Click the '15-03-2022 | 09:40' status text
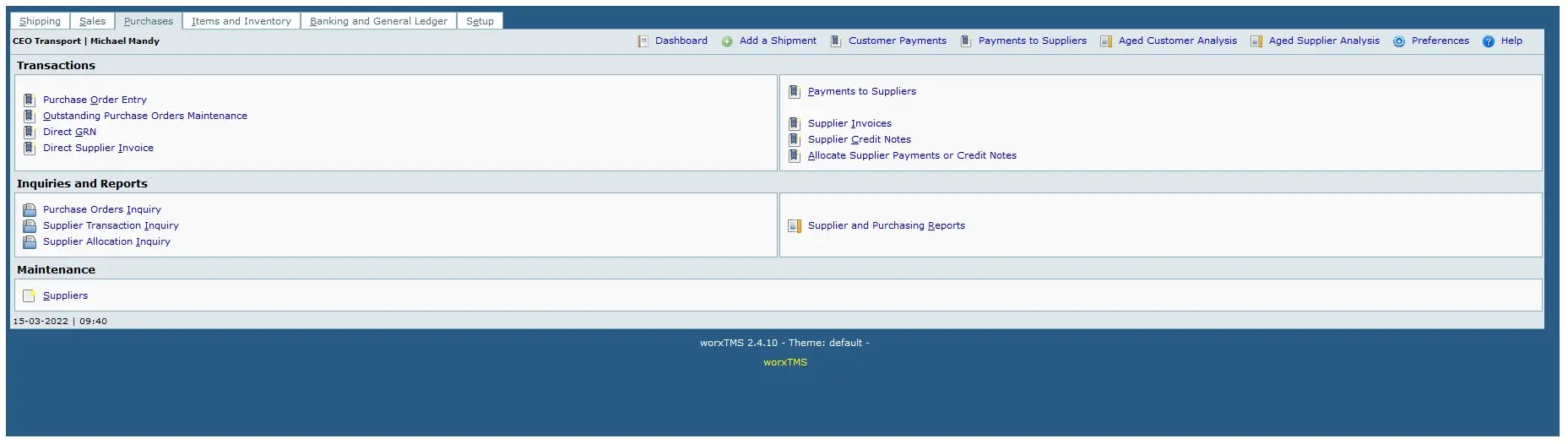The image size is (1568, 444). [x=60, y=321]
